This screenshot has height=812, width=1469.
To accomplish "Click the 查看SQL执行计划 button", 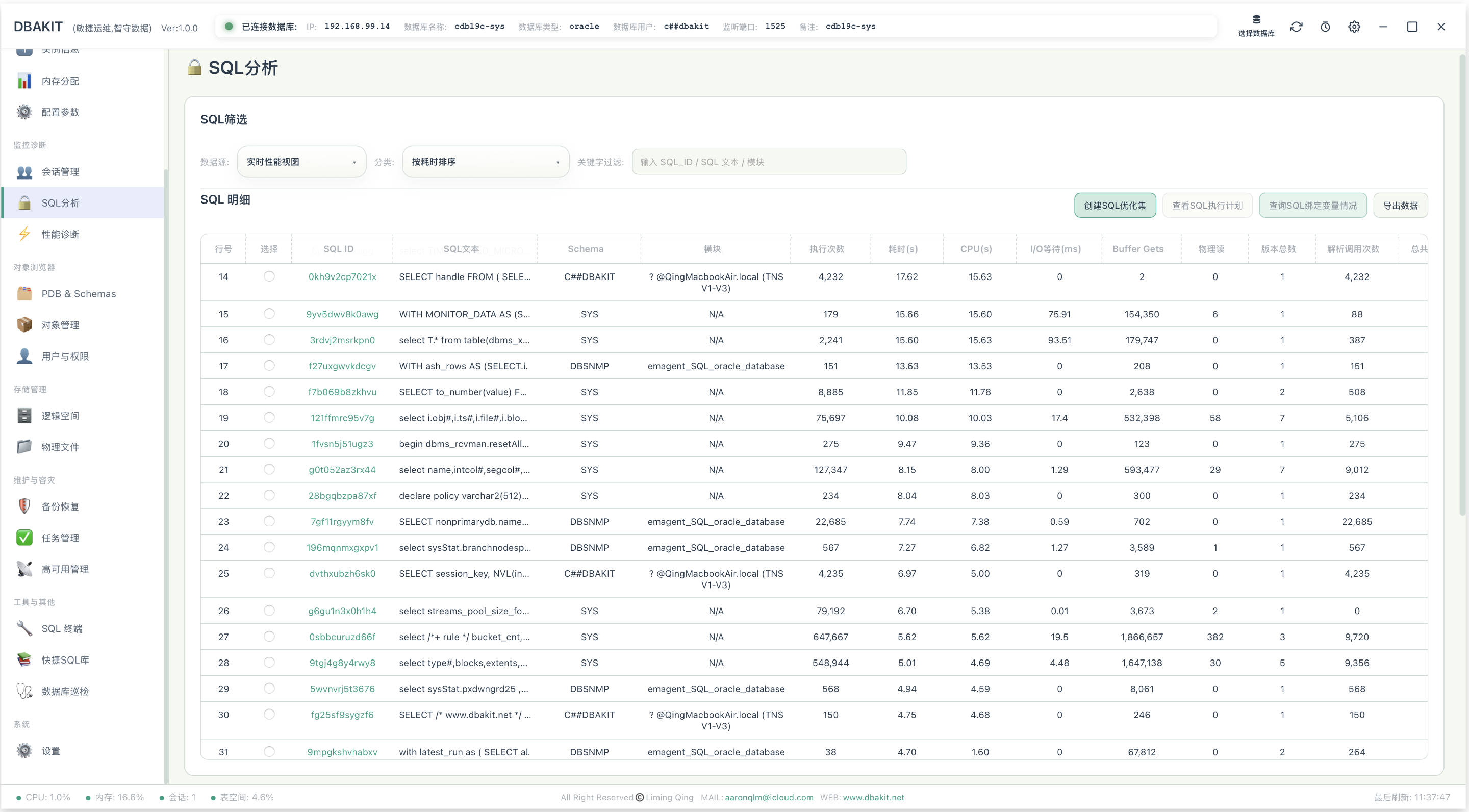I will 1207,205.
